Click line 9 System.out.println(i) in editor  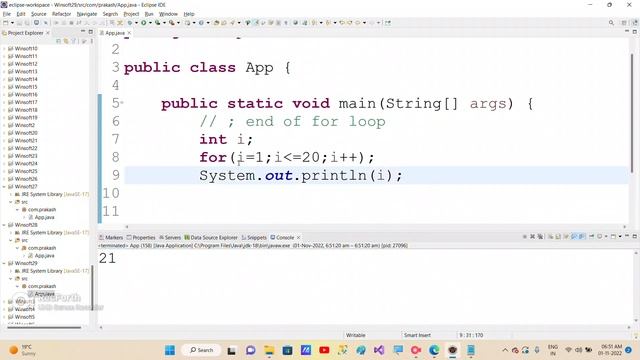(x=301, y=176)
